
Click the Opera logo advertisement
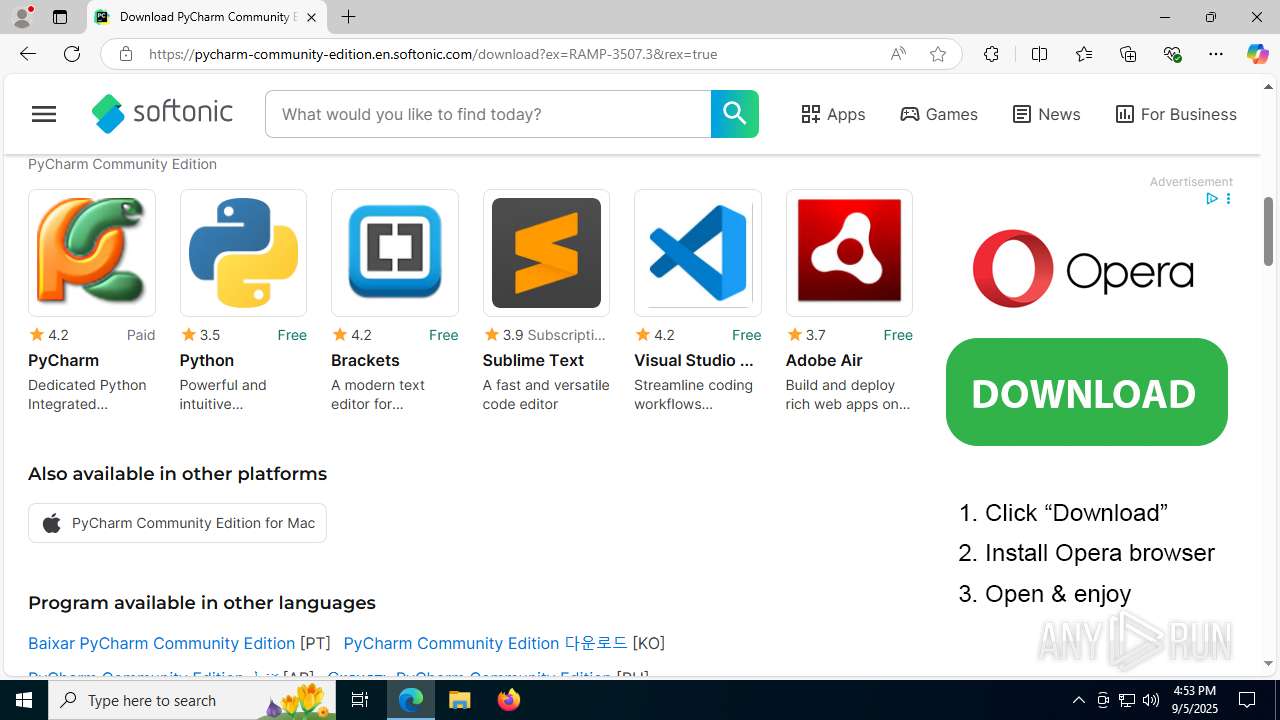(x=1083, y=269)
